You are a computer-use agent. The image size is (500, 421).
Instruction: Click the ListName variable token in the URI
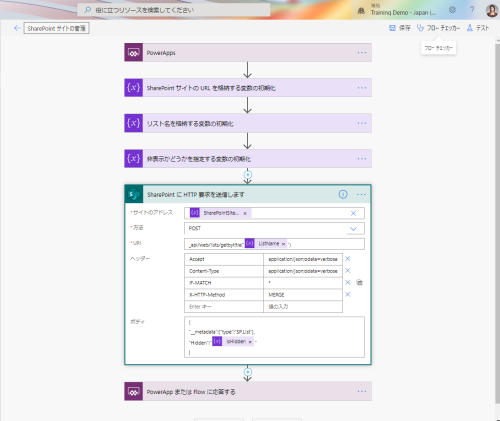tap(266, 244)
